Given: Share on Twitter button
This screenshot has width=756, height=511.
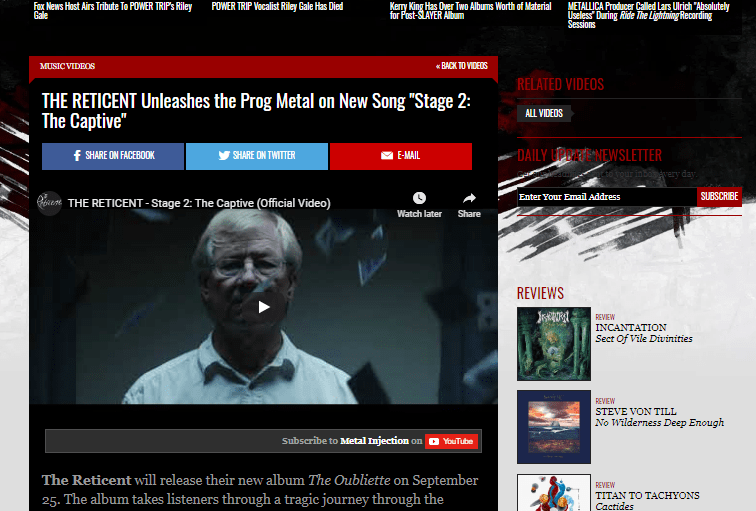Looking at the screenshot, I should [257, 156].
